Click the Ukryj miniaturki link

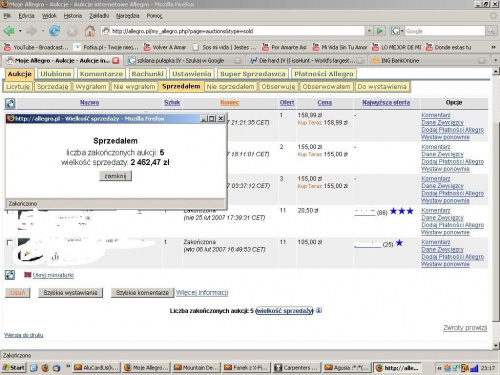tap(53, 275)
